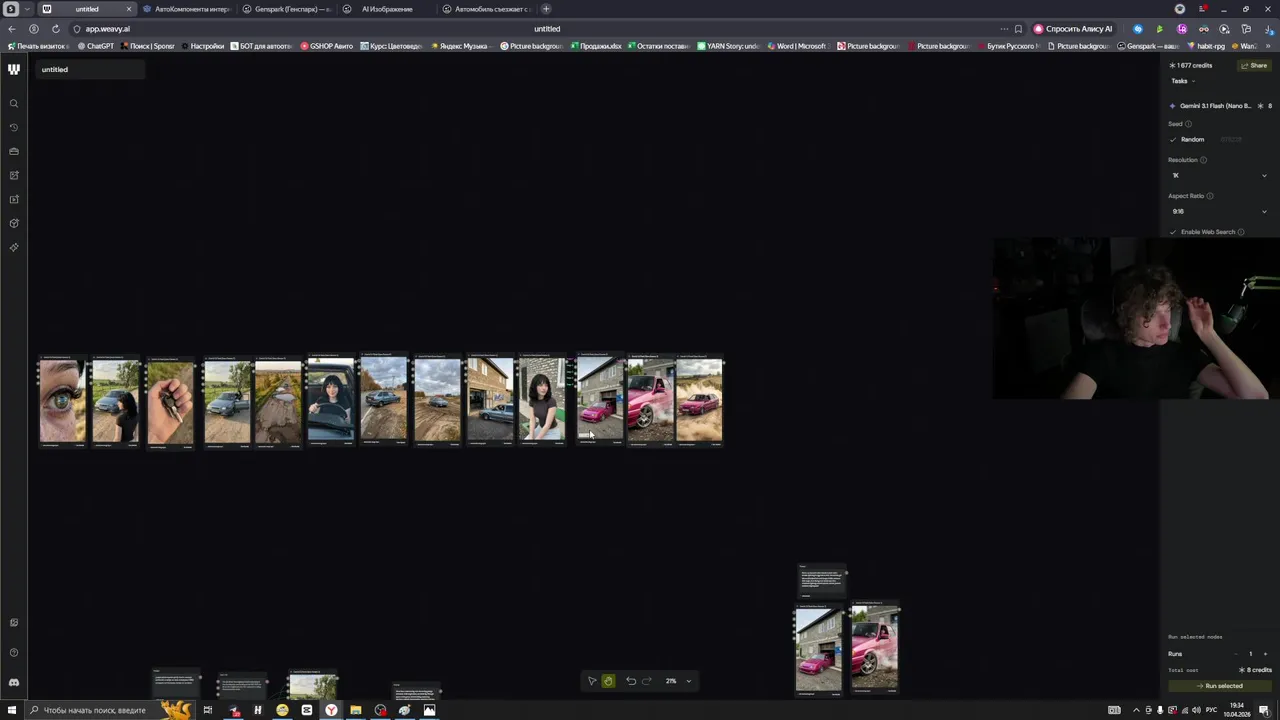Click the undo arrow in bottom toolbar
The image size is (1280, 720).
tap(631, 681)
